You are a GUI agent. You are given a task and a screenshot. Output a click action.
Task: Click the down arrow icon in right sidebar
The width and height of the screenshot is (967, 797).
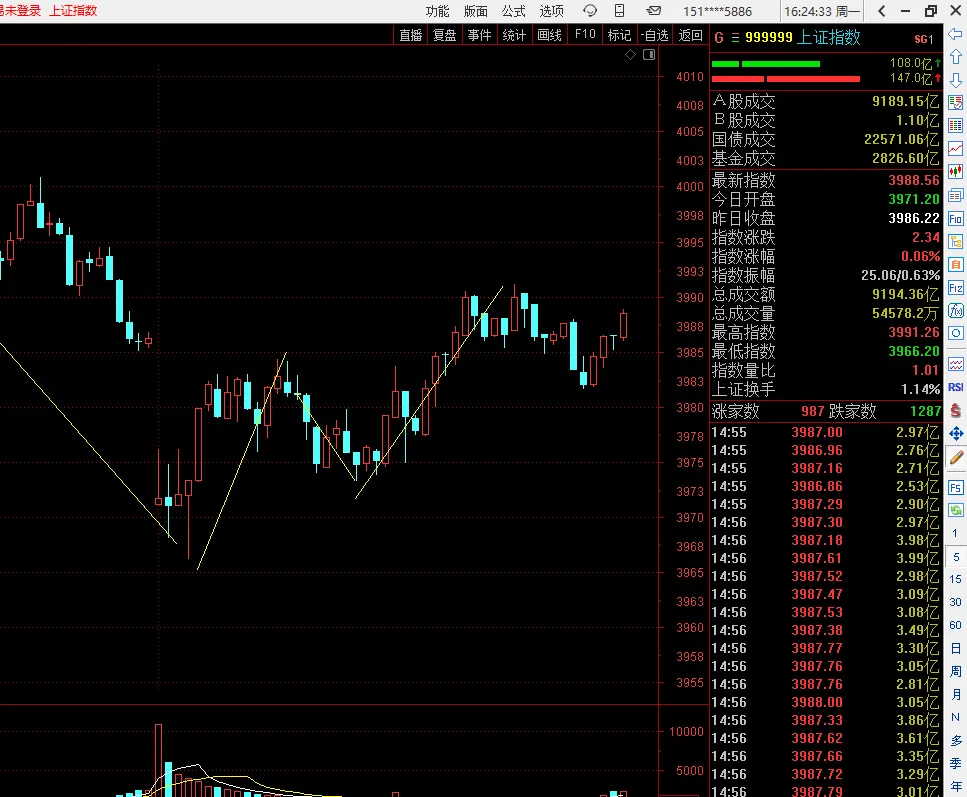point(956,80)
